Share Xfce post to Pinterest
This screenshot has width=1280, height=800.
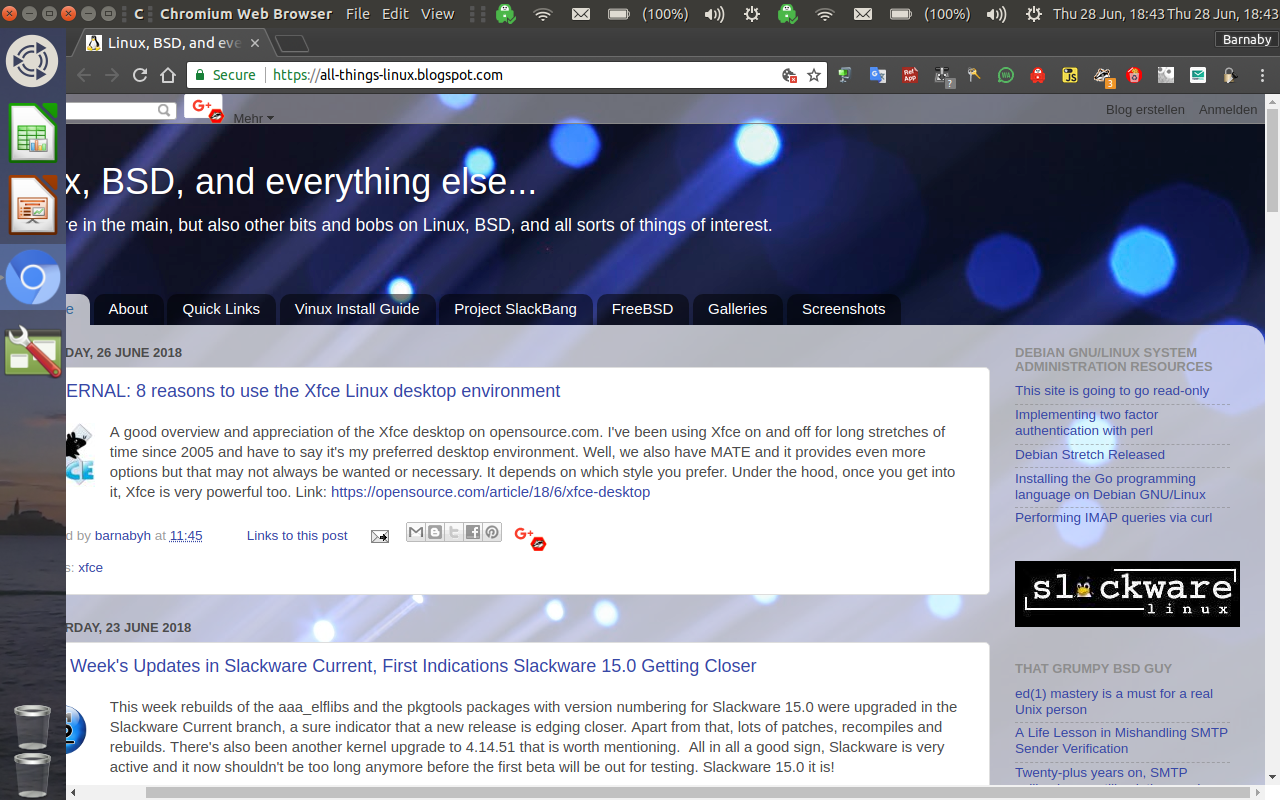(x=492, y=532)
